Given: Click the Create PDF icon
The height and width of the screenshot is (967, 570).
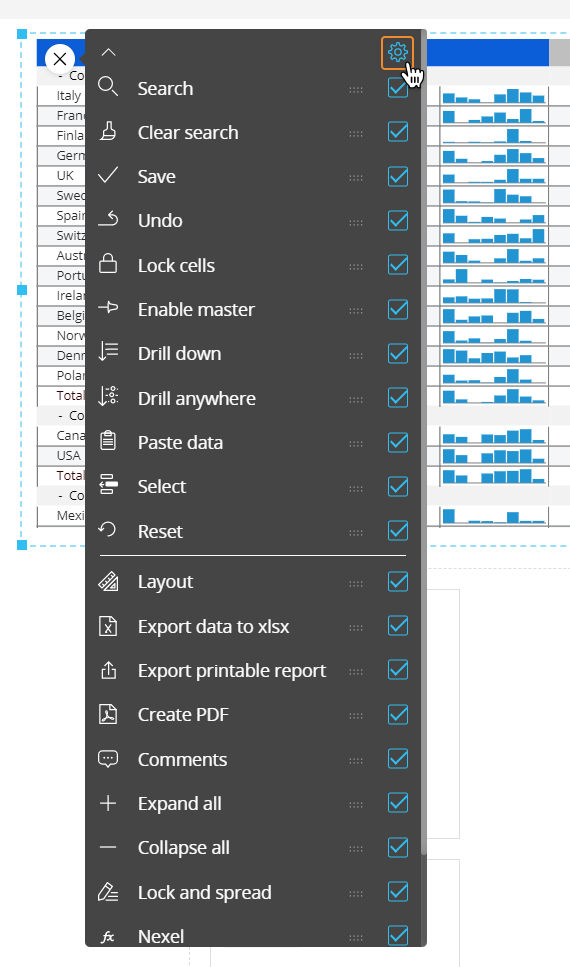Looking at the screenshot, I should pos(108,714).
